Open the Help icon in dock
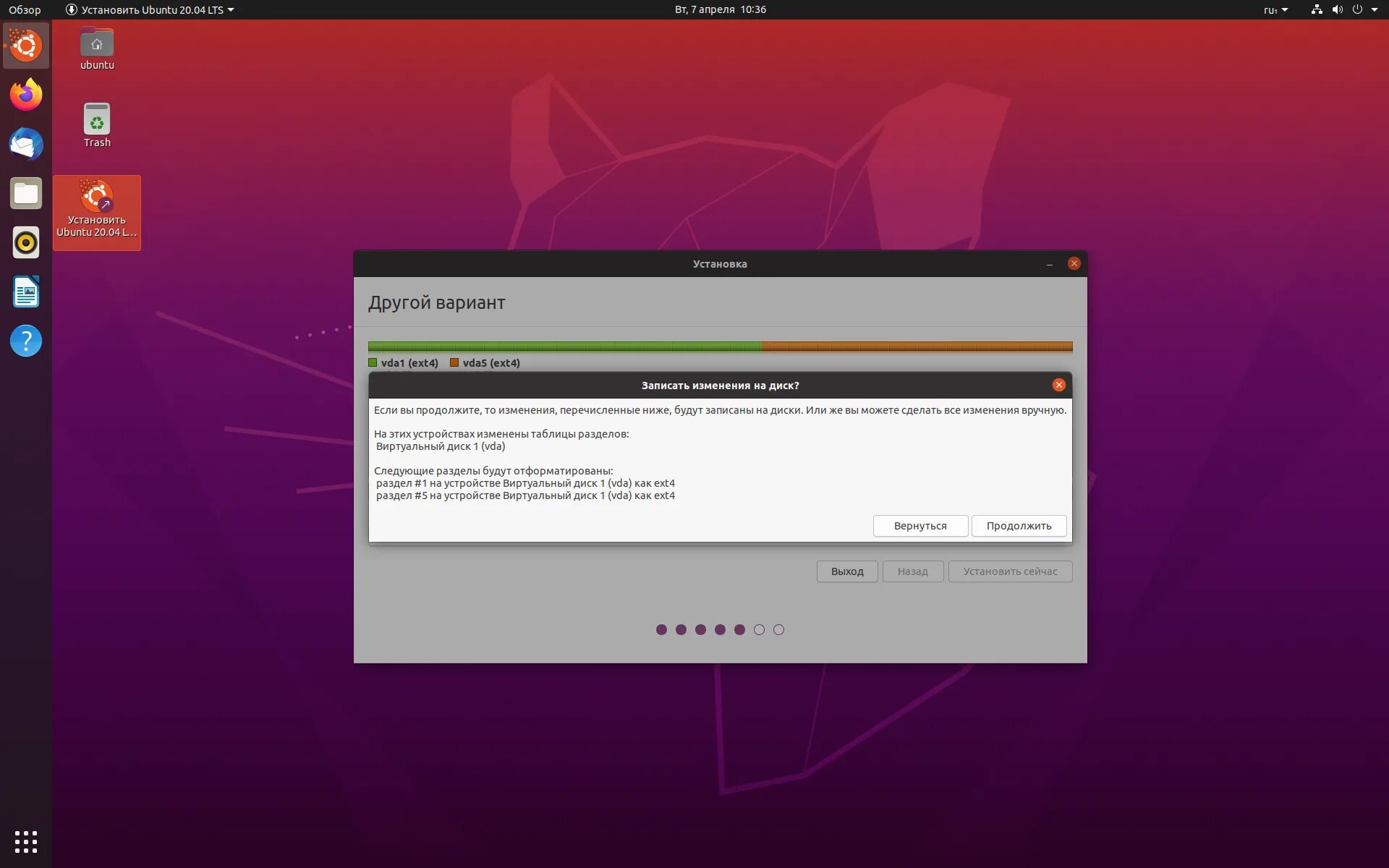 pyautogui.click(x=26, y=341)
